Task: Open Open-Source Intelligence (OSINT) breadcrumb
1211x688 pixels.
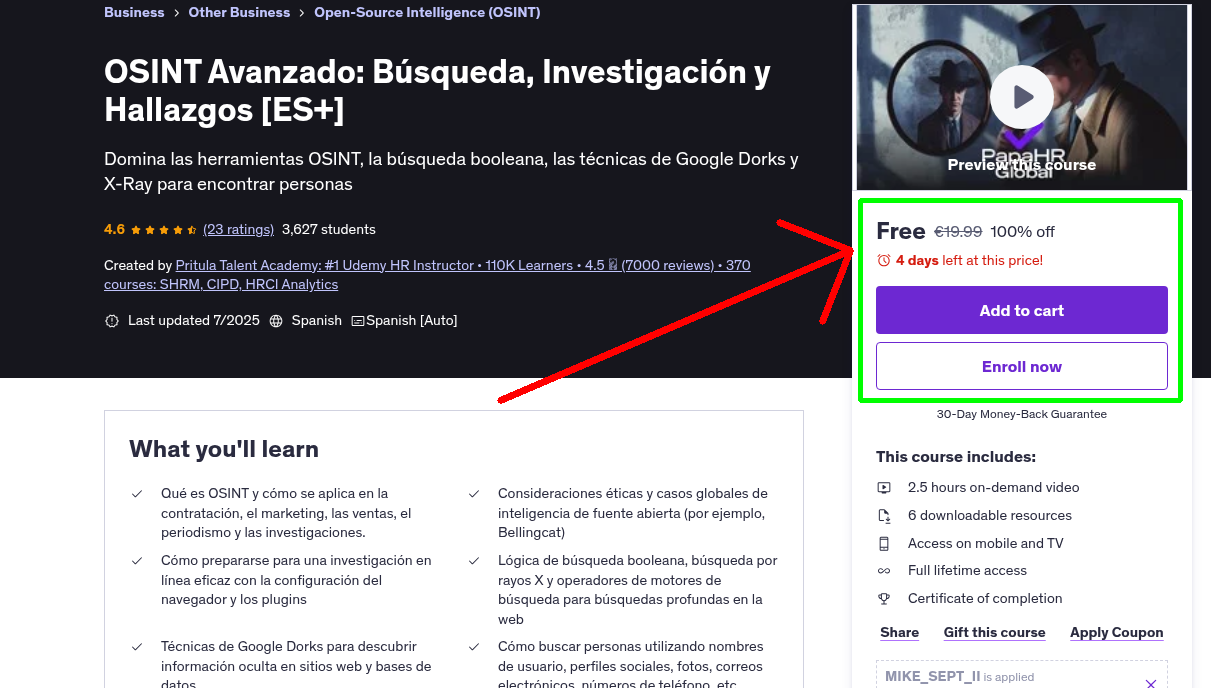Action: pyautogui.click(x=427, y=12)
